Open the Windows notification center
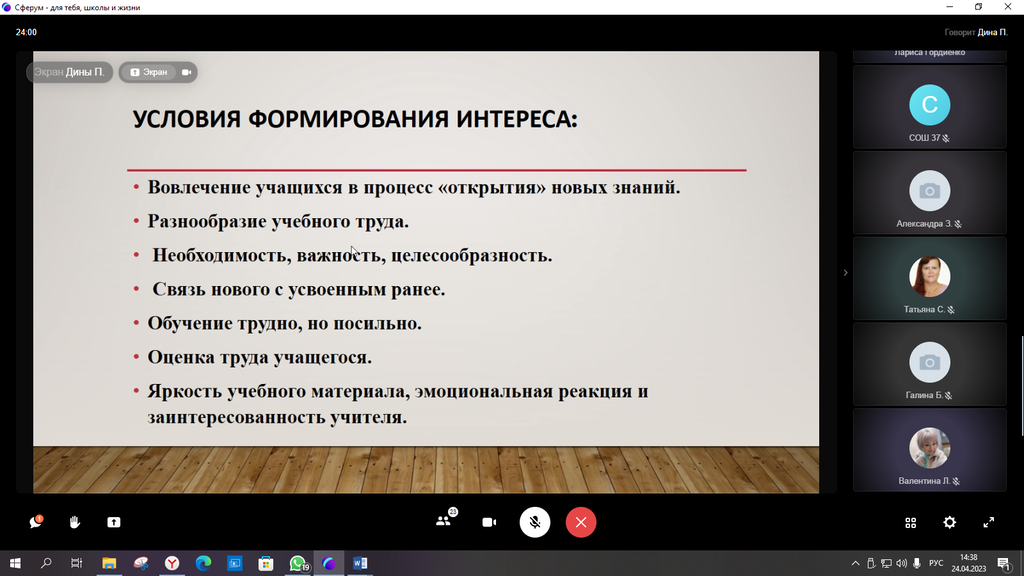The image size is (1024, 576). tap(1004, 563)
